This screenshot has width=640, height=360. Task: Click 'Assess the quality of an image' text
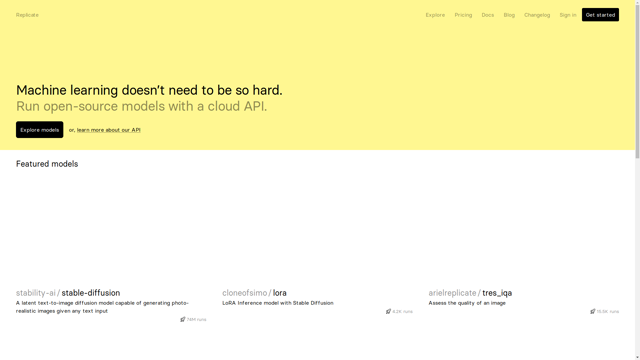click(467, 303)
